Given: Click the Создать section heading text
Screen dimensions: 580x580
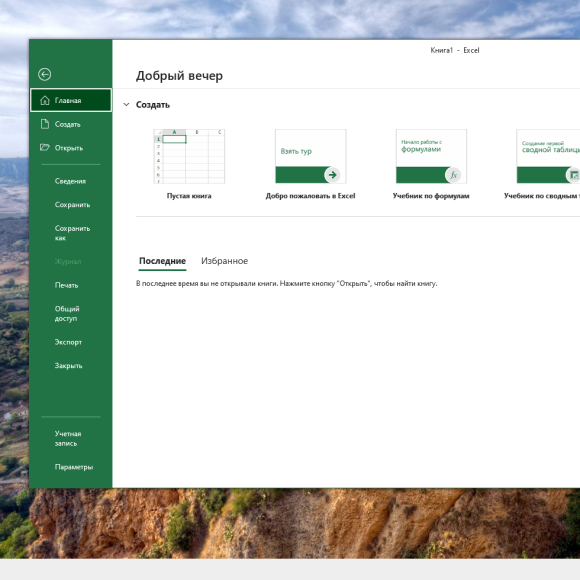Looking at the screenshot, I should (x=153, y=105).
